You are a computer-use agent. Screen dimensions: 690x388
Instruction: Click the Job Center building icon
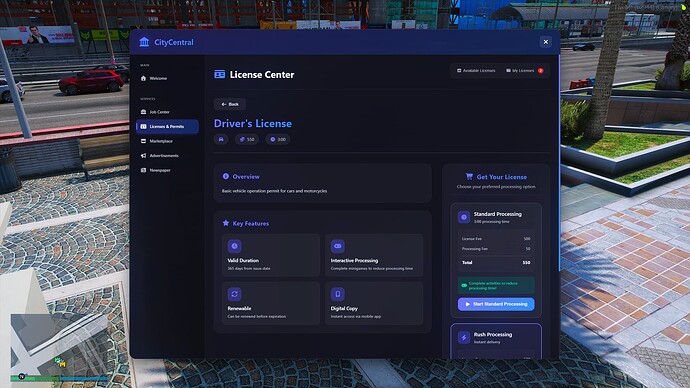coord(143,112)
